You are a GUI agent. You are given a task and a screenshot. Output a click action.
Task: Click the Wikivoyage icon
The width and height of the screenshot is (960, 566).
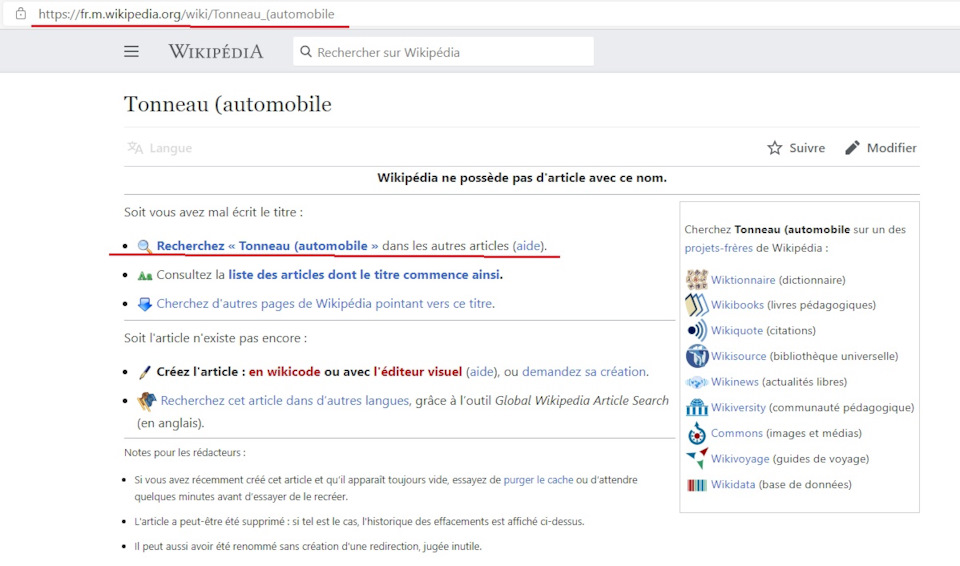click(696, 459)
